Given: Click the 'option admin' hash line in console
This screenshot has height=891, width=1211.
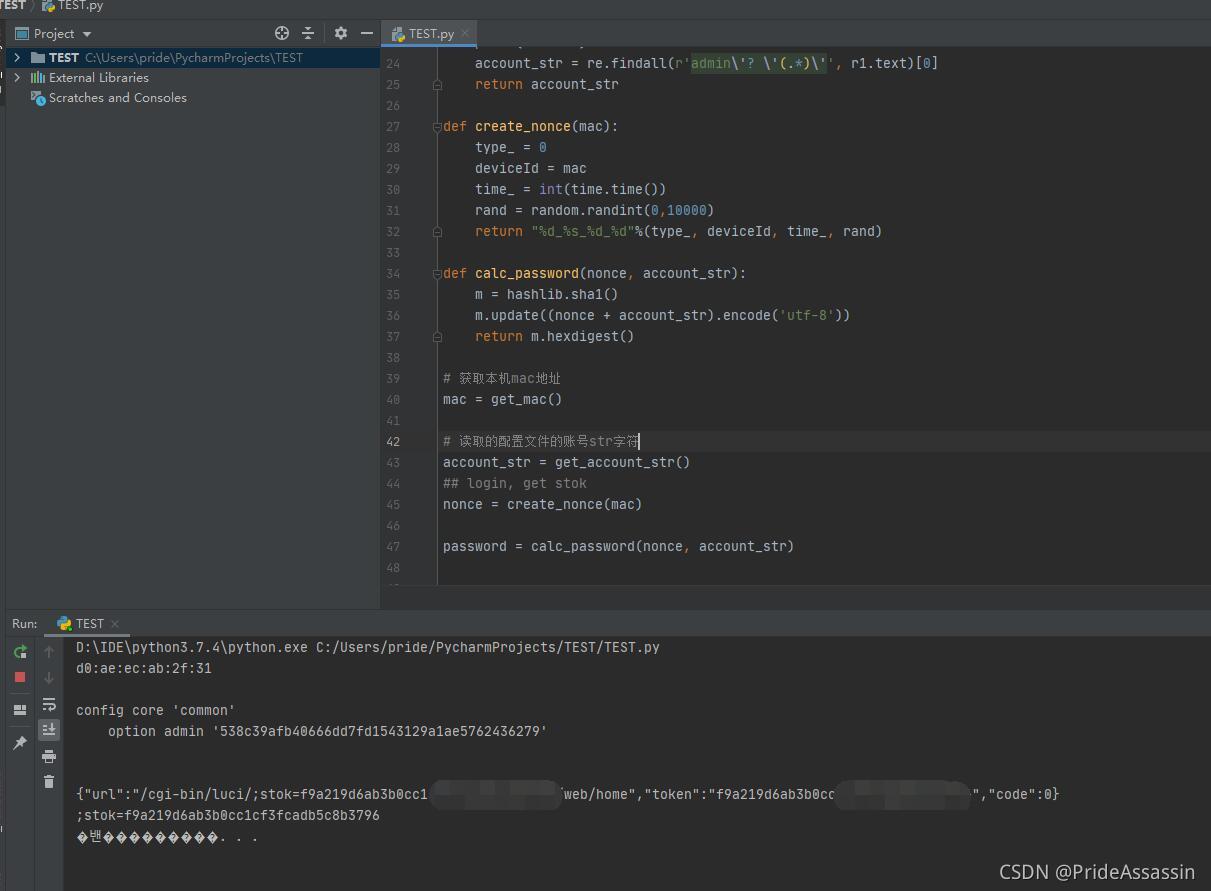Looking at the screenshot, I should click(x=328, y=731).
